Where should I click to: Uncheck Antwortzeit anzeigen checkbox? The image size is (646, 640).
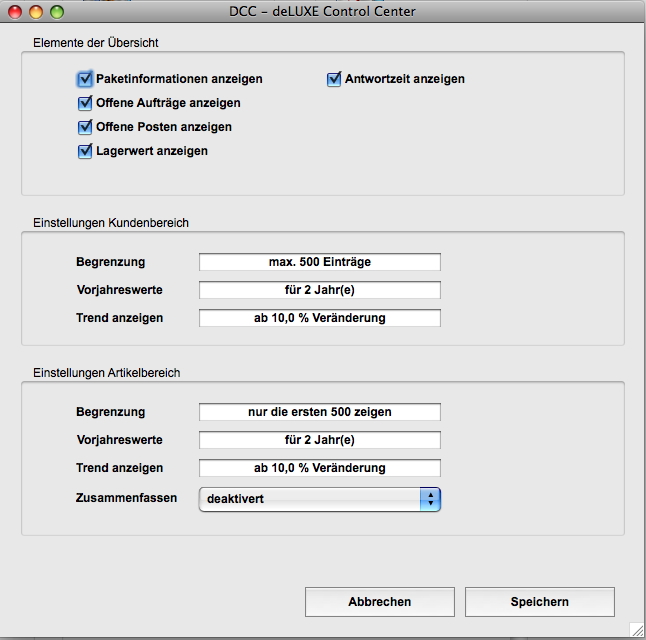[334, 79]
